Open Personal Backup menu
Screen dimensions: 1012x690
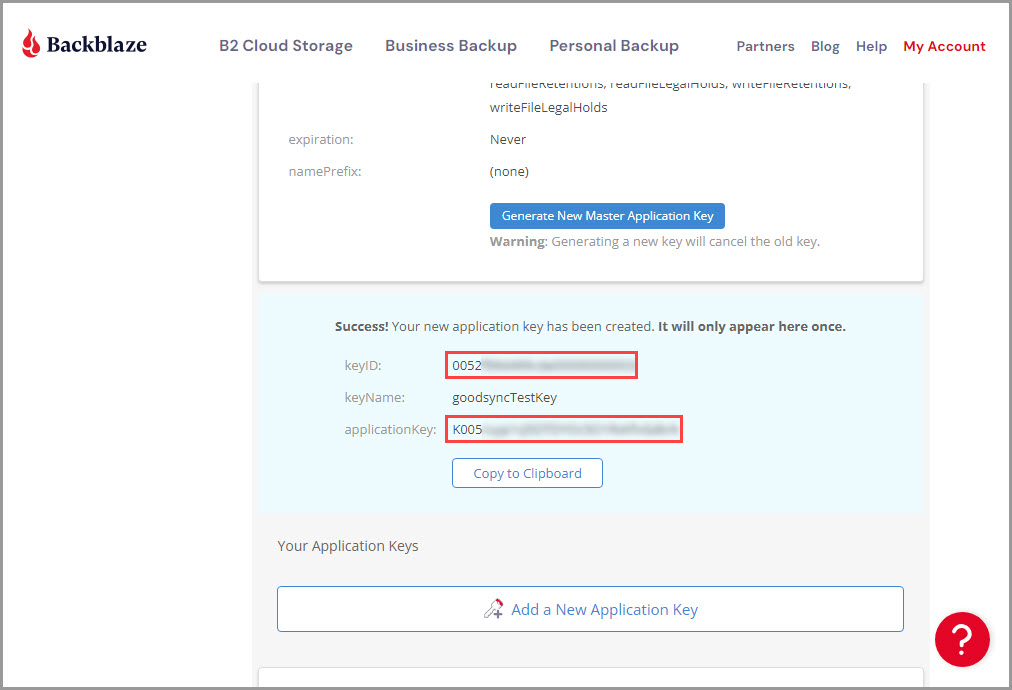tap(614, 46)
